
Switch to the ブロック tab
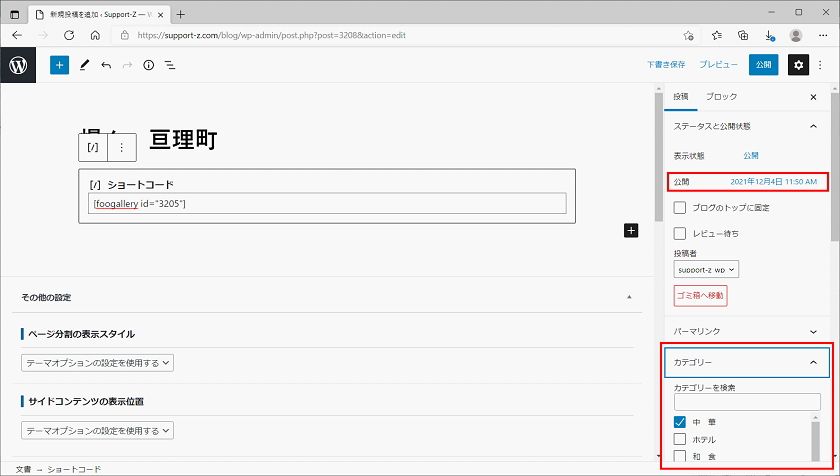click(x=721, y=97)
